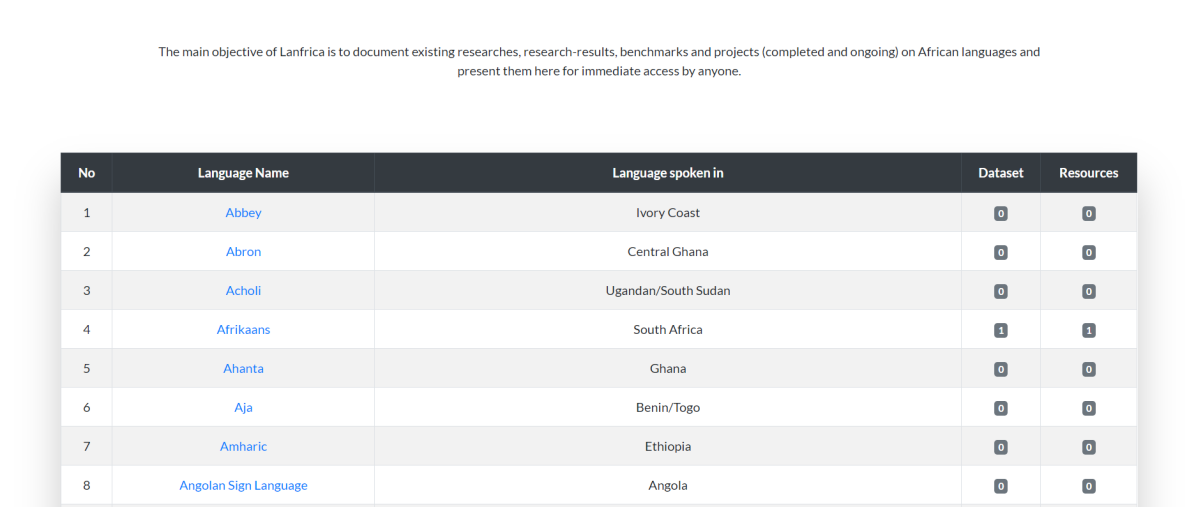Click the Afrikaans resources count badge

1088,330
